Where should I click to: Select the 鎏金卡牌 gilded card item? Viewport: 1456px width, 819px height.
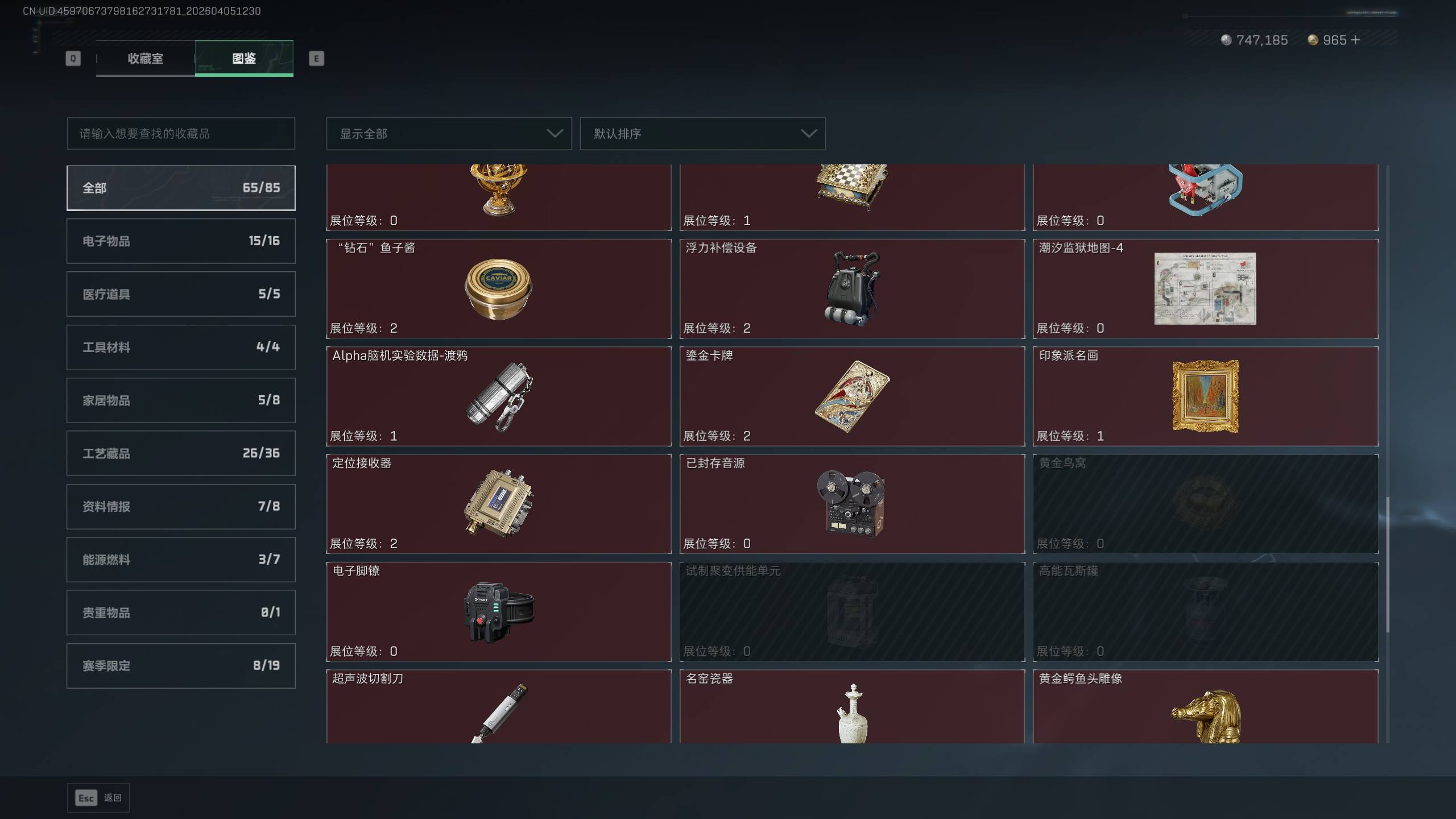(x=852, y=396)
